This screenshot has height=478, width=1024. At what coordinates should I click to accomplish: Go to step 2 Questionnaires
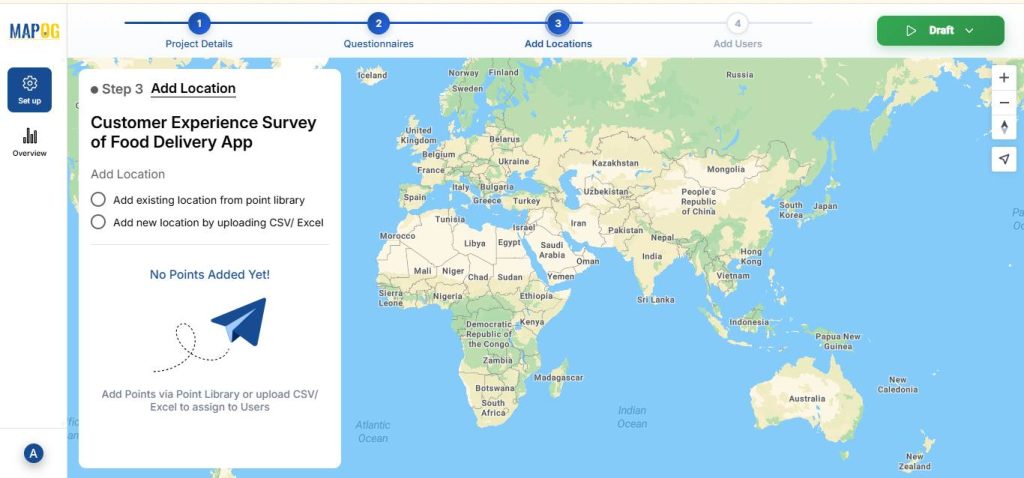378,23
